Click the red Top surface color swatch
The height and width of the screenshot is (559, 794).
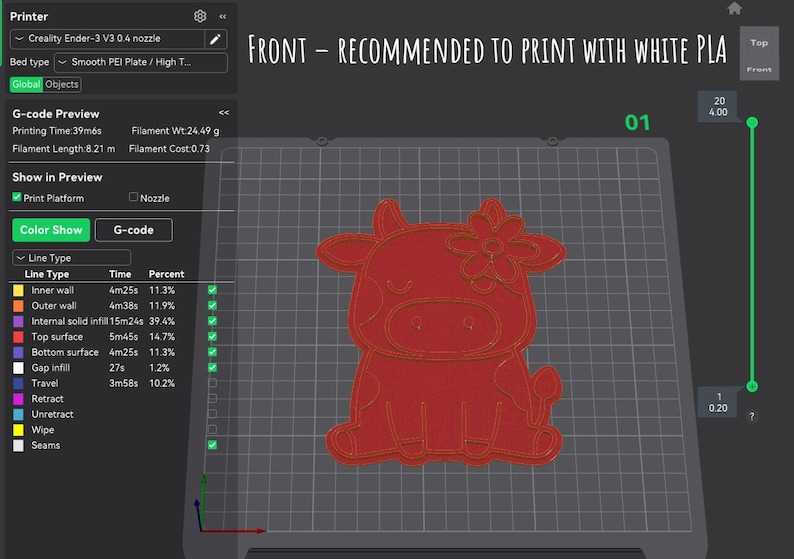coord(18,337)
